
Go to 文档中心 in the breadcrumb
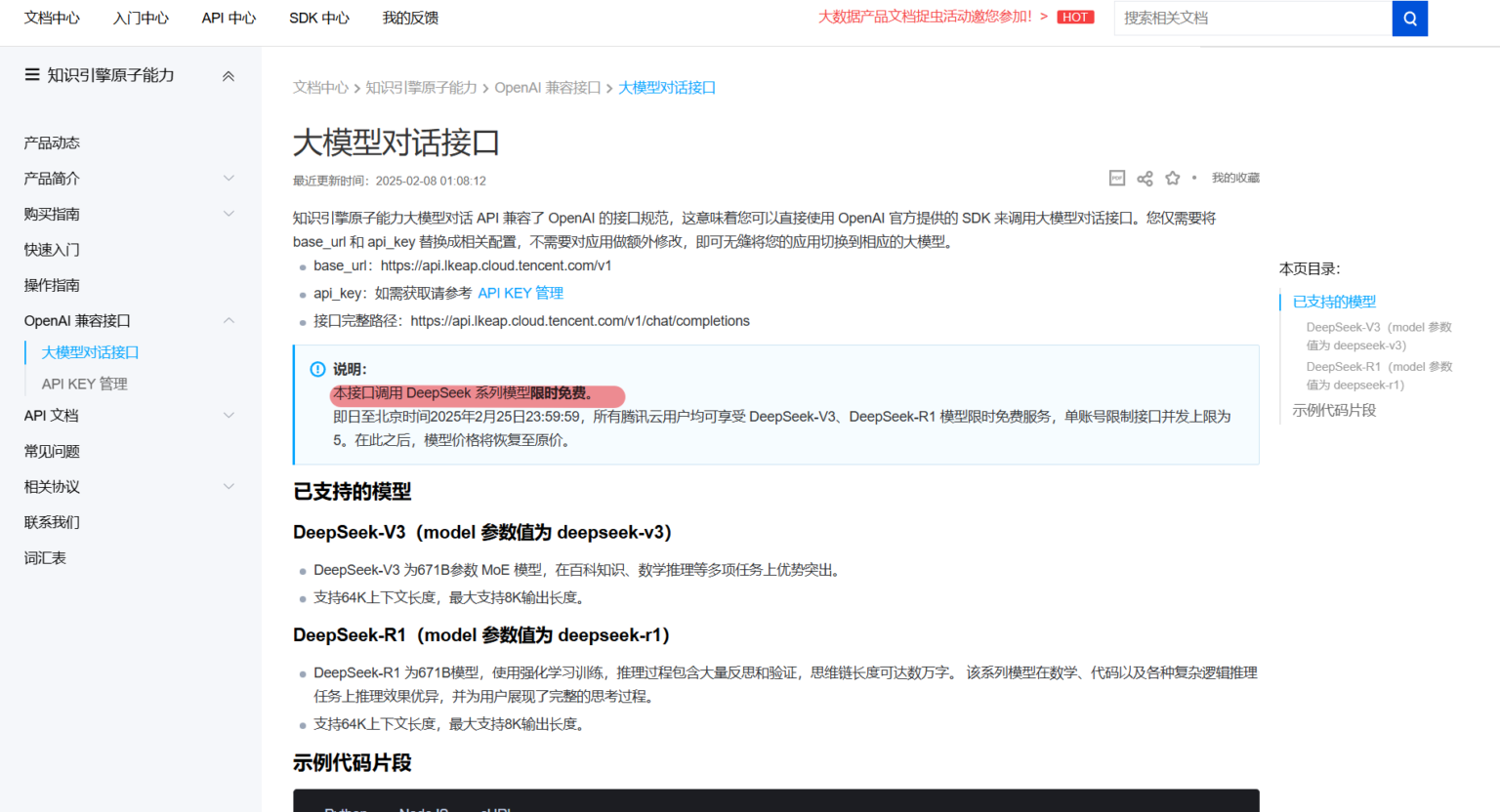[x=320, y=88]
